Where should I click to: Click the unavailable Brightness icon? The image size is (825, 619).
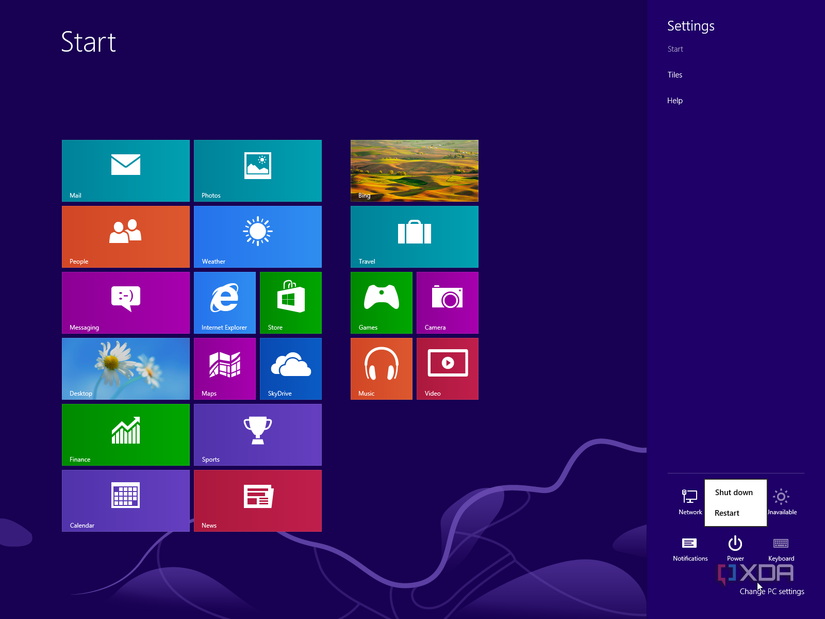coord(781,497)
